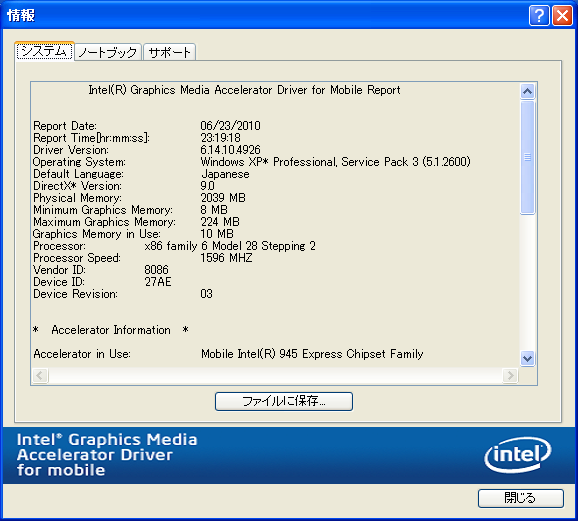Switch to the ノートブック tab
The image size is (578, 521).
[108, 52]
